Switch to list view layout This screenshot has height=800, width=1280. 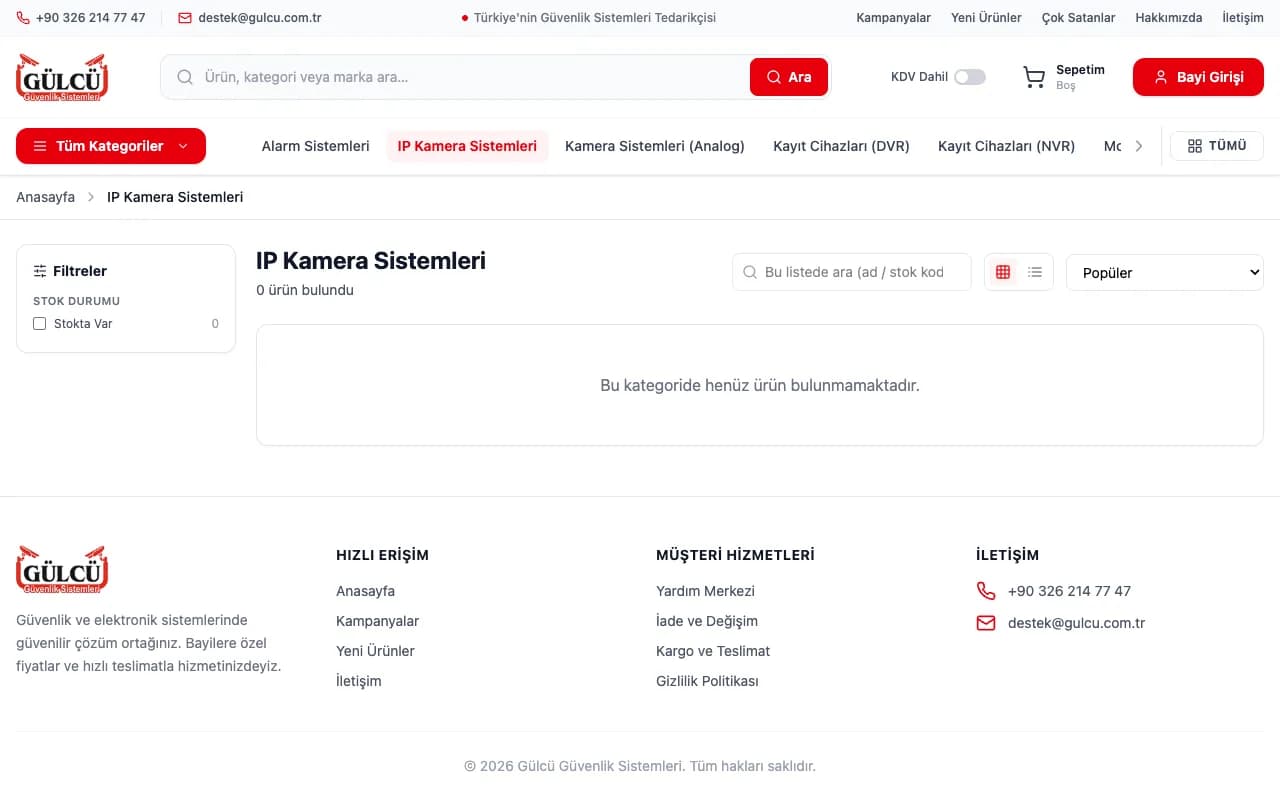pos(1035,272)
